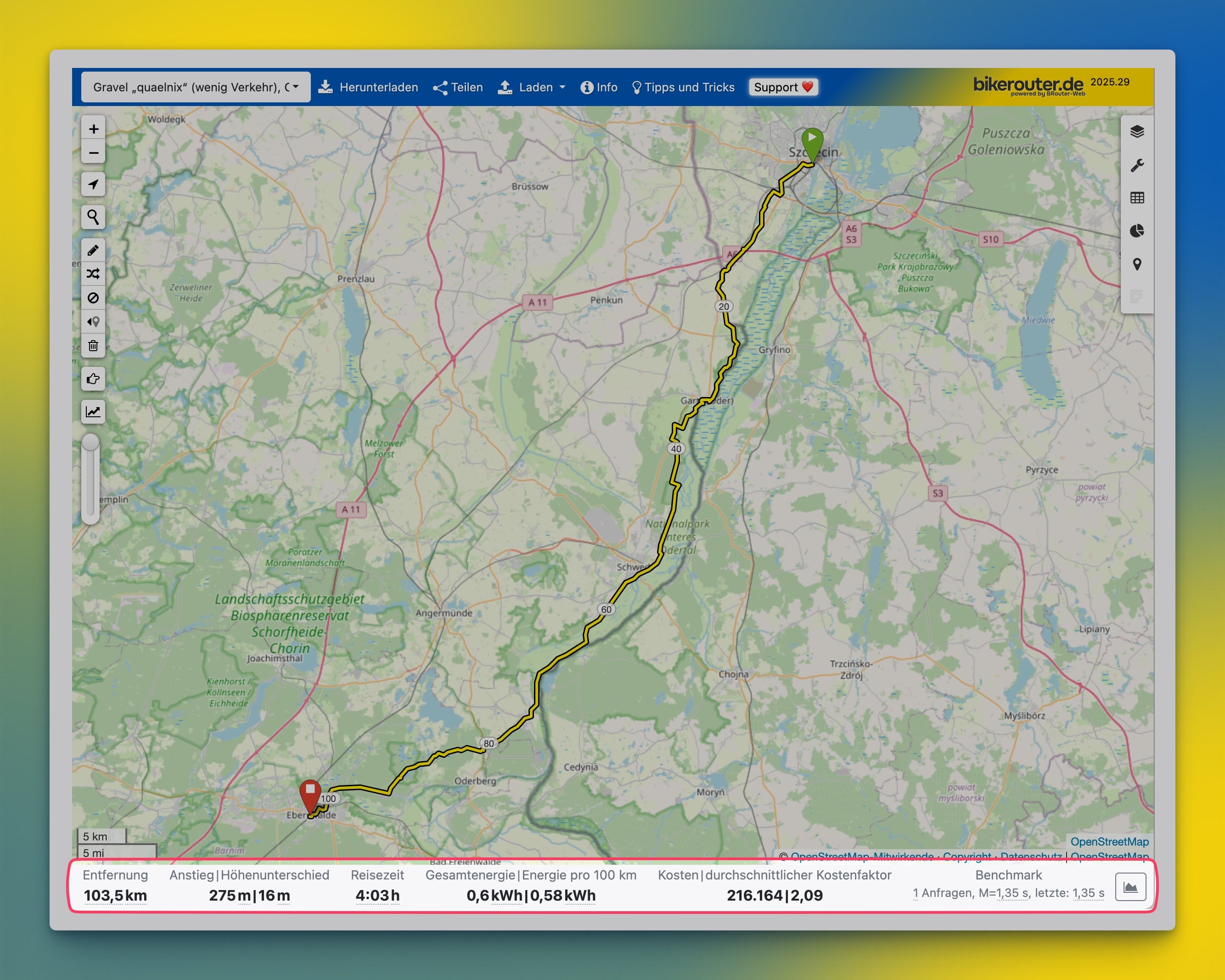1225x980 pixels.
Task: Select the no-go area circle tool
Action: [93, 298]
